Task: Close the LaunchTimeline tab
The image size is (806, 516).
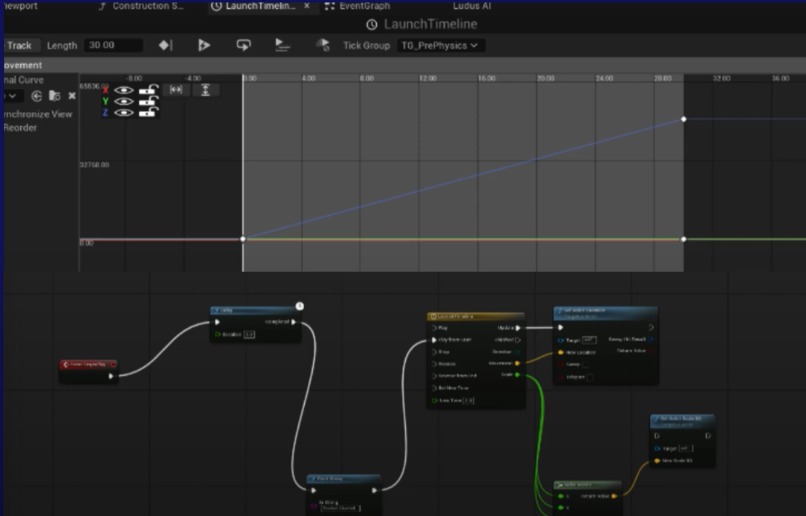Action: pyautogui.click(x=307, y=6)
